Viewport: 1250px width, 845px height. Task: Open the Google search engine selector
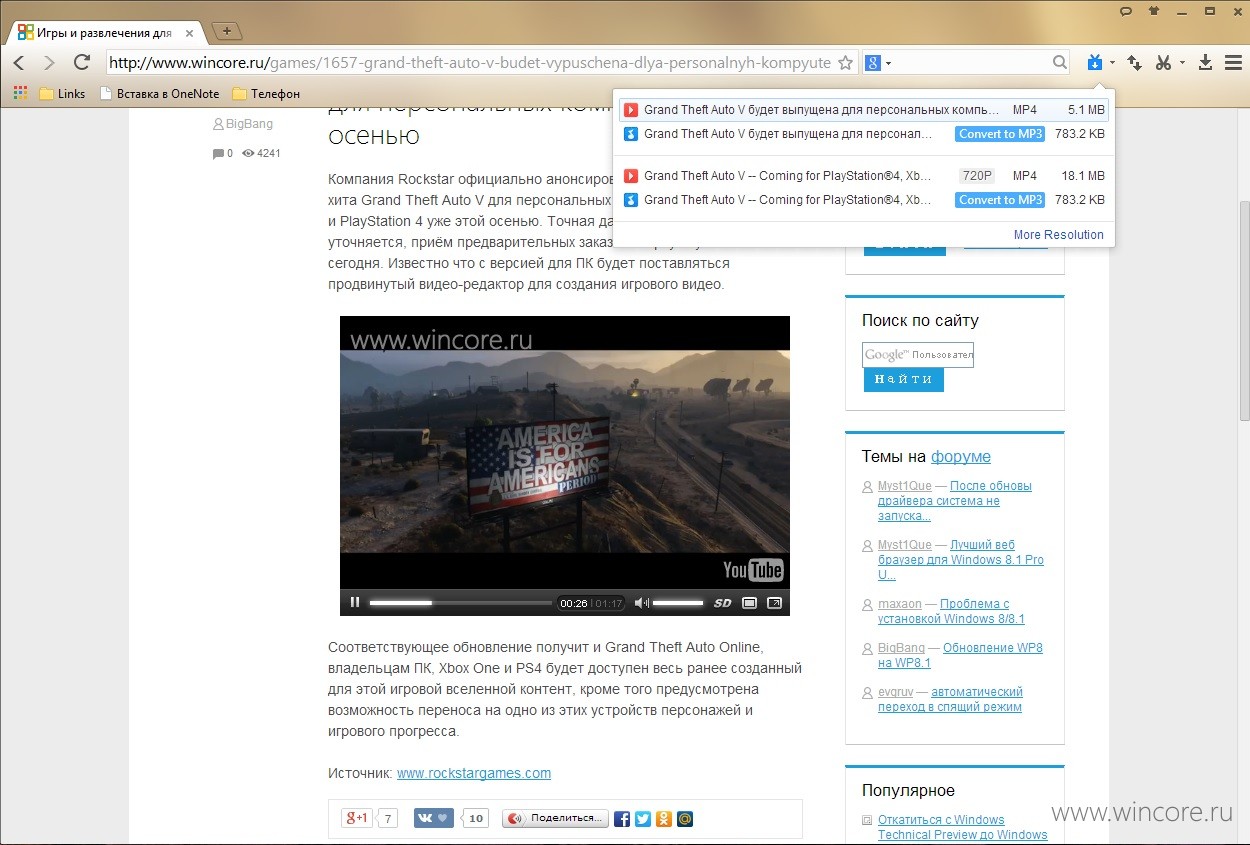click(x=878, y=63)
